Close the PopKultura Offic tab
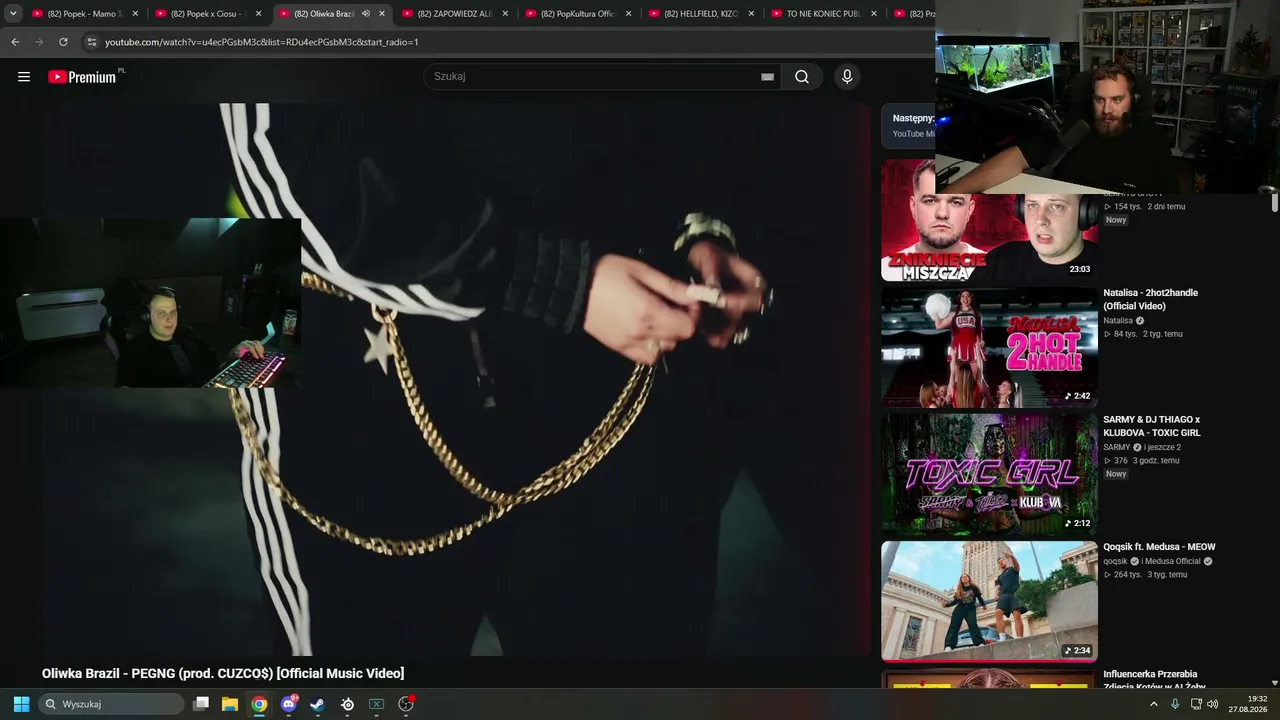The image size is (1280, 720). (628, 14)
